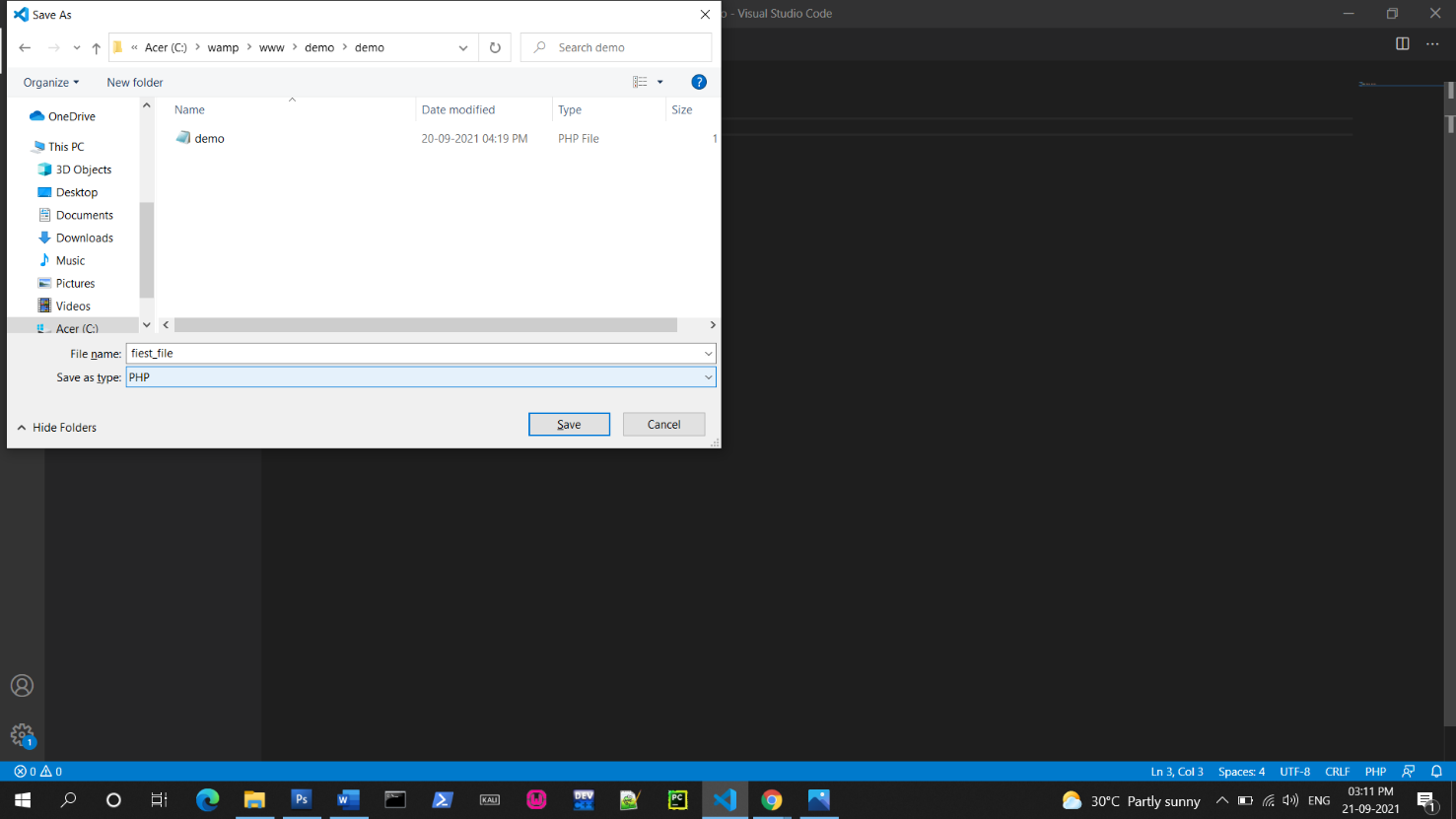The width and height of the screenshot is (1456, 819).
Task: Click the Cancel button
Action: point(663,424)
